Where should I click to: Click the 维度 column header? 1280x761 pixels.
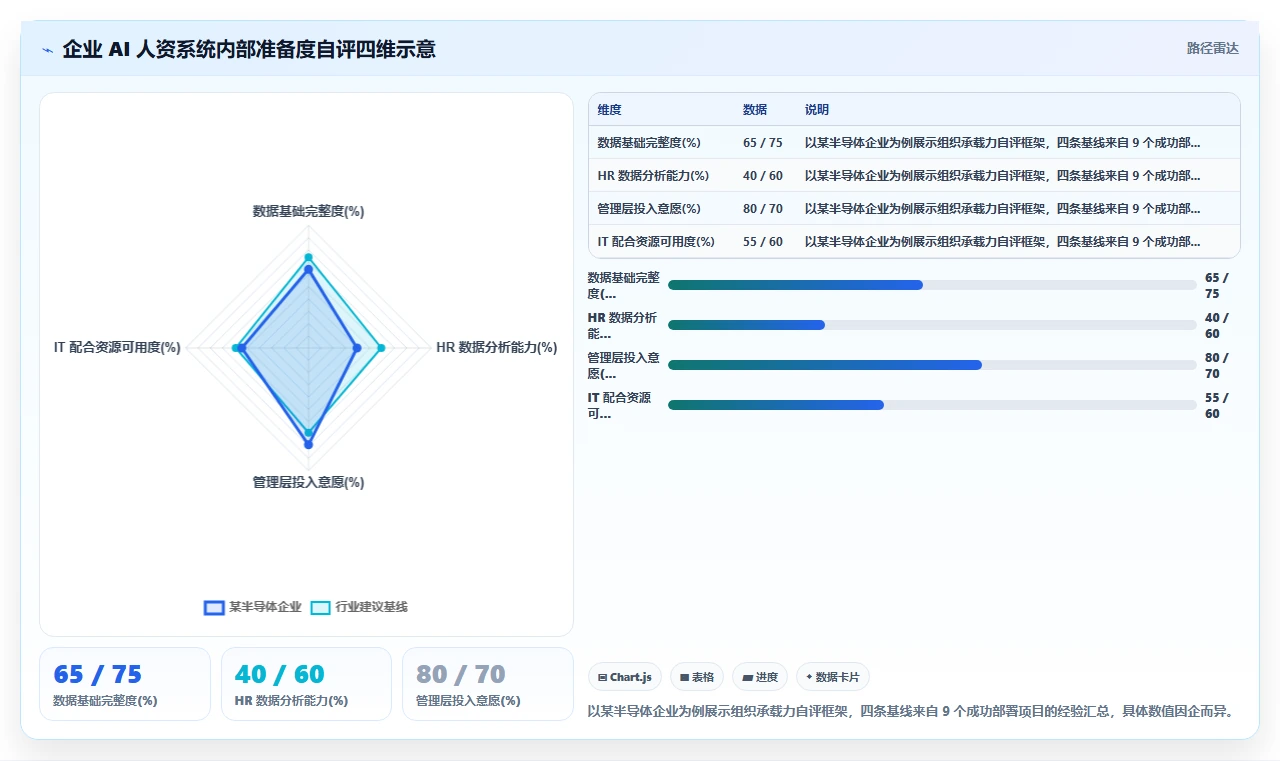(x=610, y=110)
